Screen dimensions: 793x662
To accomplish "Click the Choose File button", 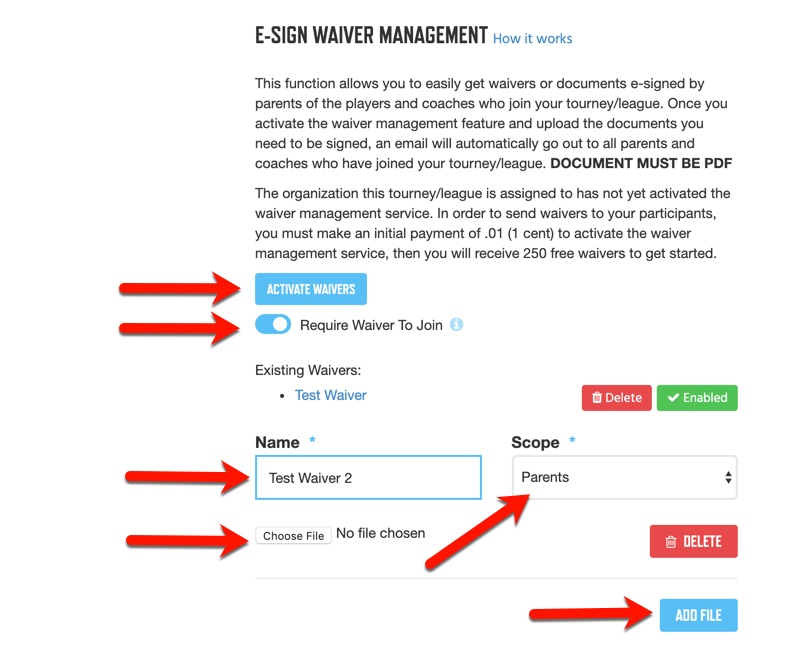I will (293, 536).
